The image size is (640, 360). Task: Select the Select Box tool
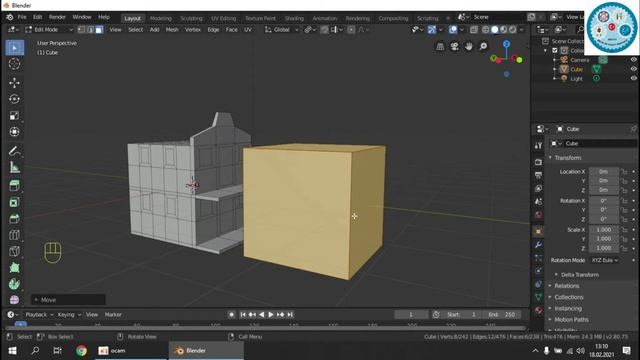tap(15, 48)
